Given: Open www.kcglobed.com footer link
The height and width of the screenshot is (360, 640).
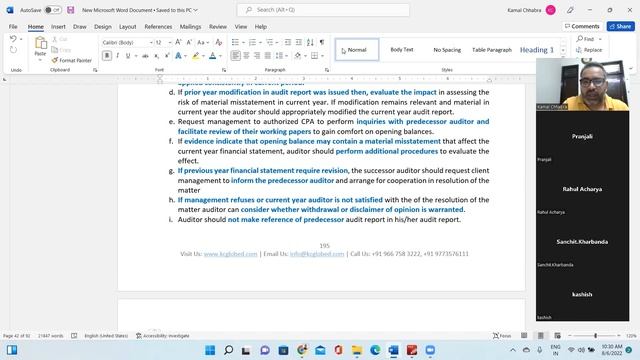Looking at the screenshot, I should pyautogui.click(x=231, y=254).
